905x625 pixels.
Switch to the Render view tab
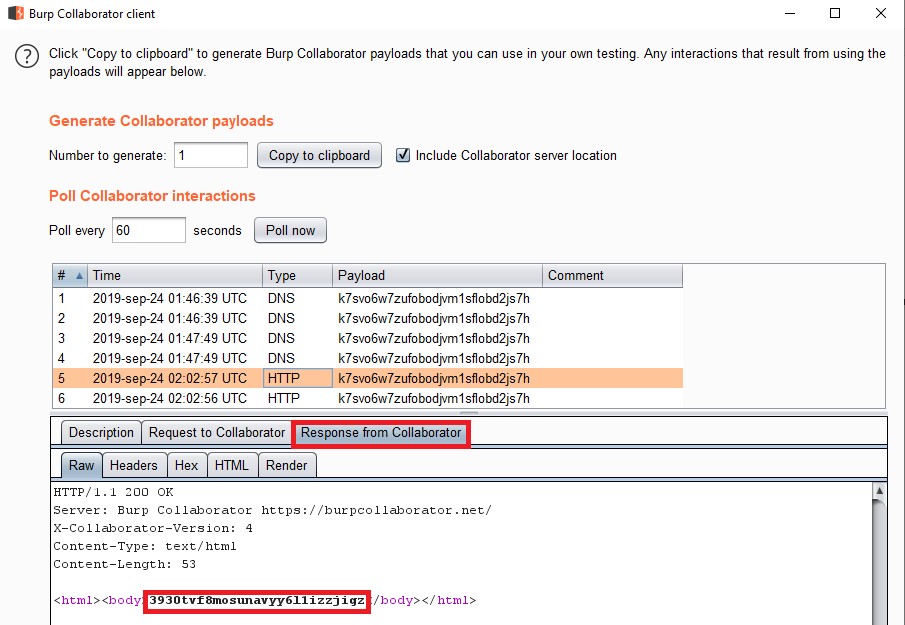[x=287, y=465]
